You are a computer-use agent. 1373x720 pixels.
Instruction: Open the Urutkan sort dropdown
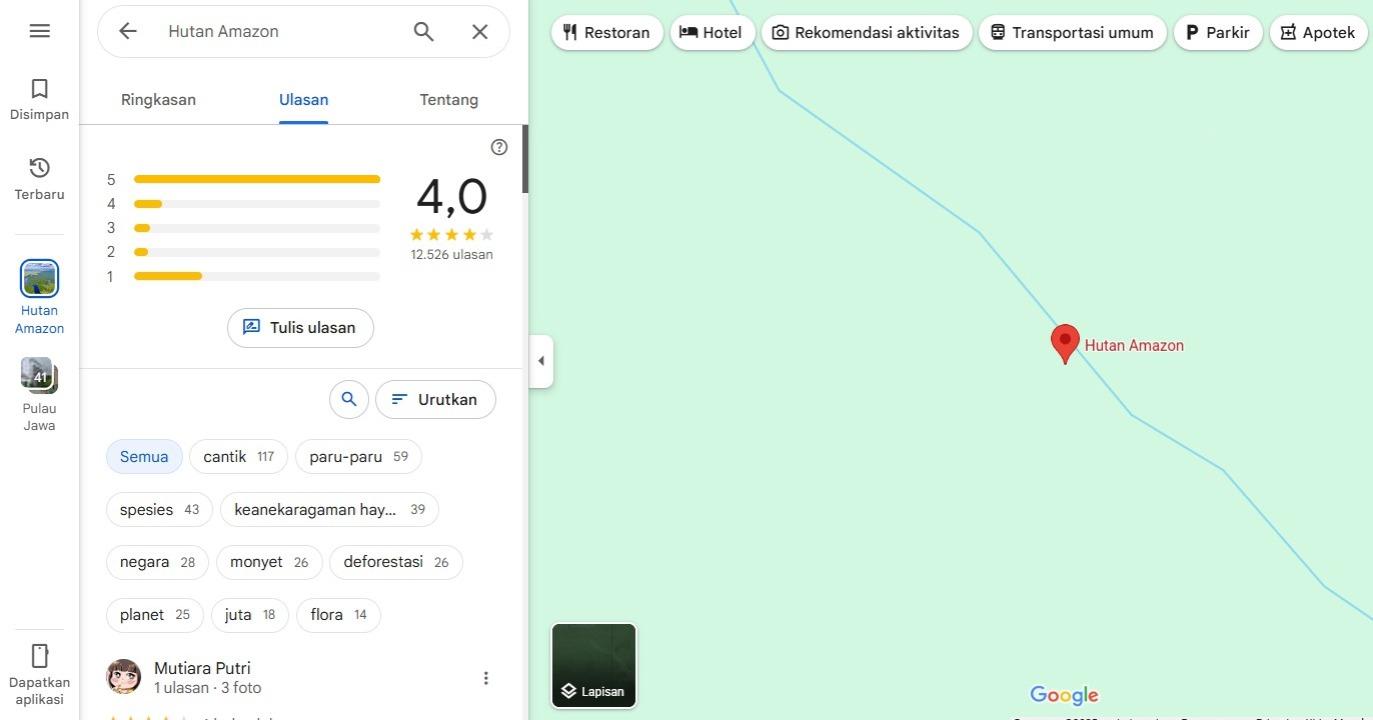(435, 399)
